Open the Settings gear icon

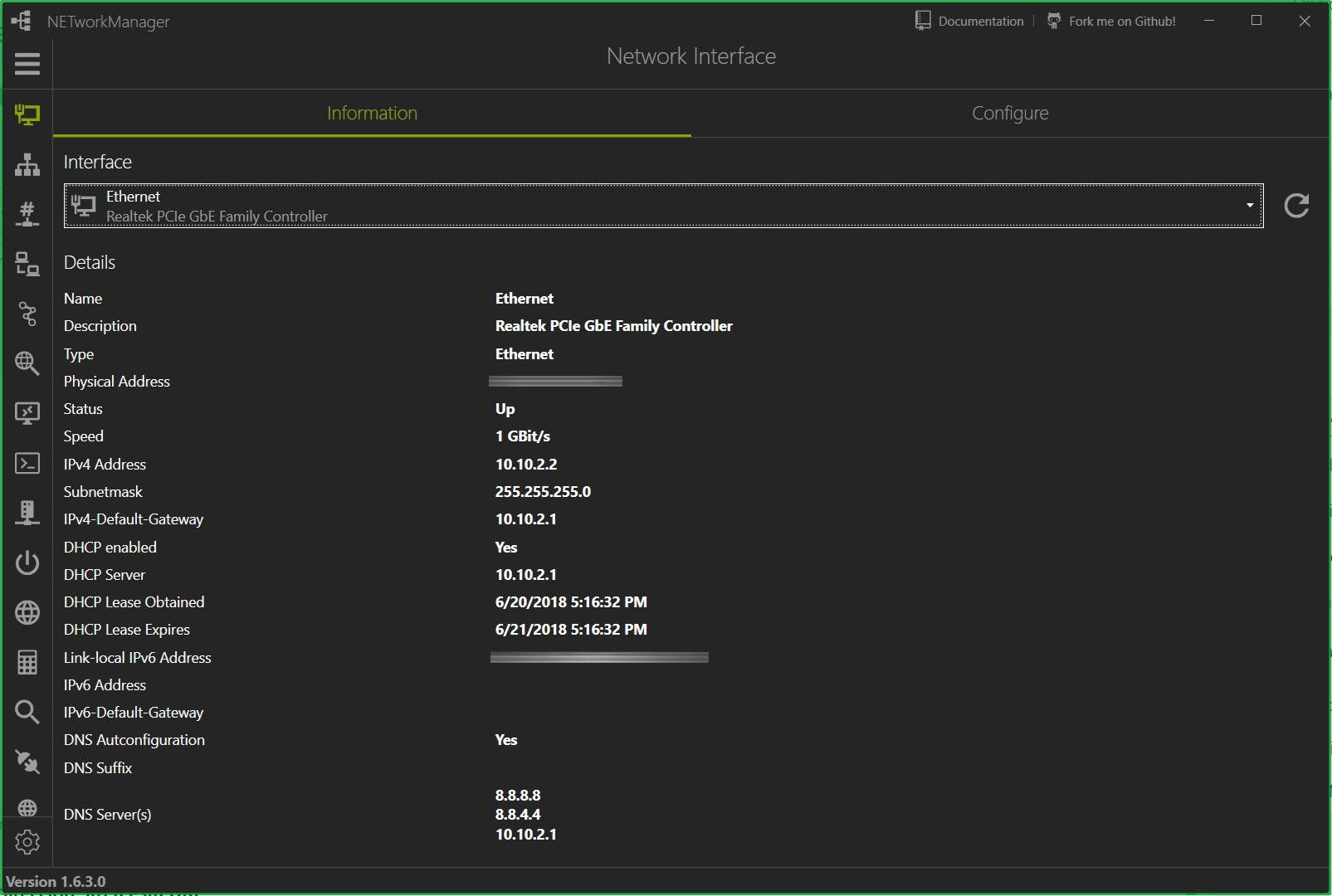pos(27,841)
